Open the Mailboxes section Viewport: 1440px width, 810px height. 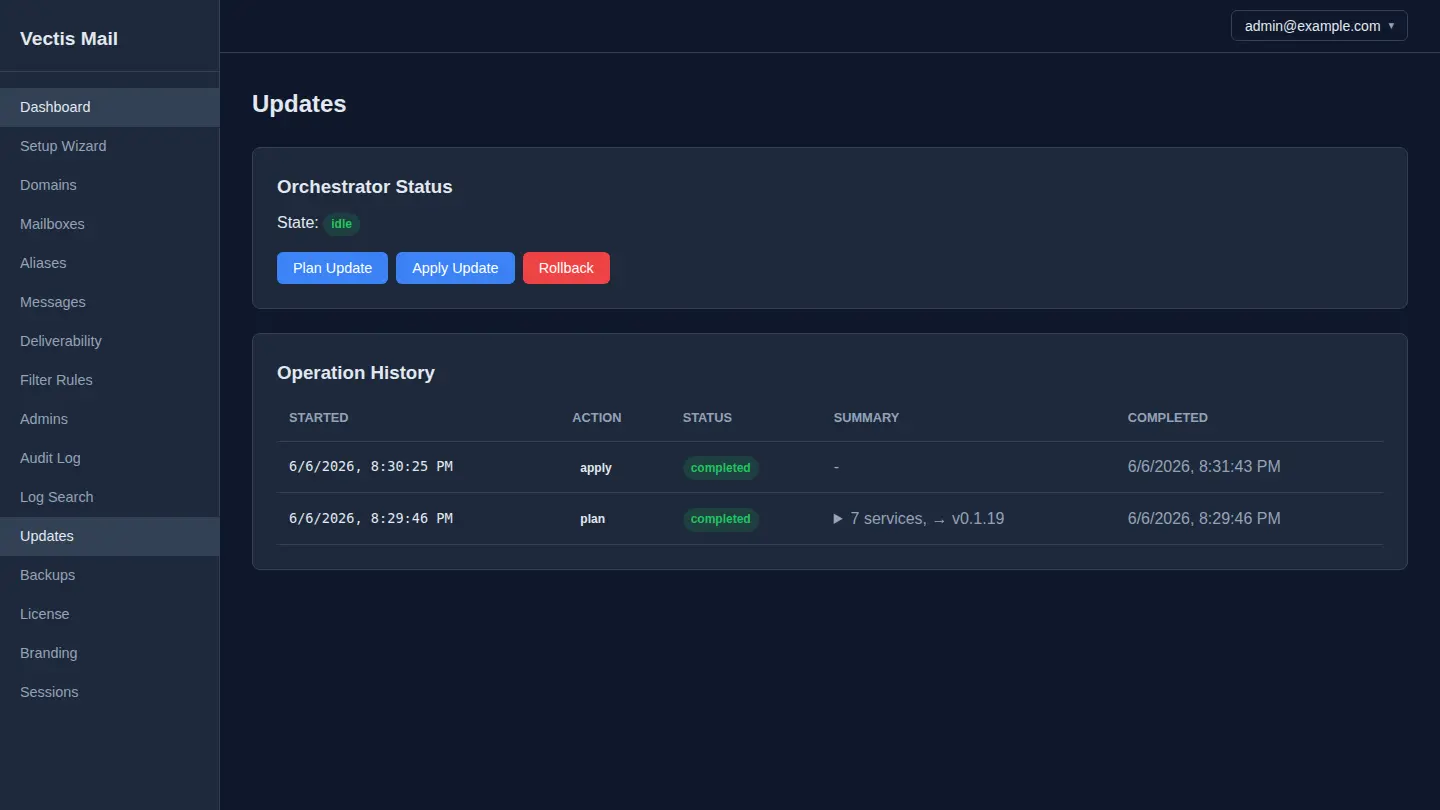click(x=109, y=224)
